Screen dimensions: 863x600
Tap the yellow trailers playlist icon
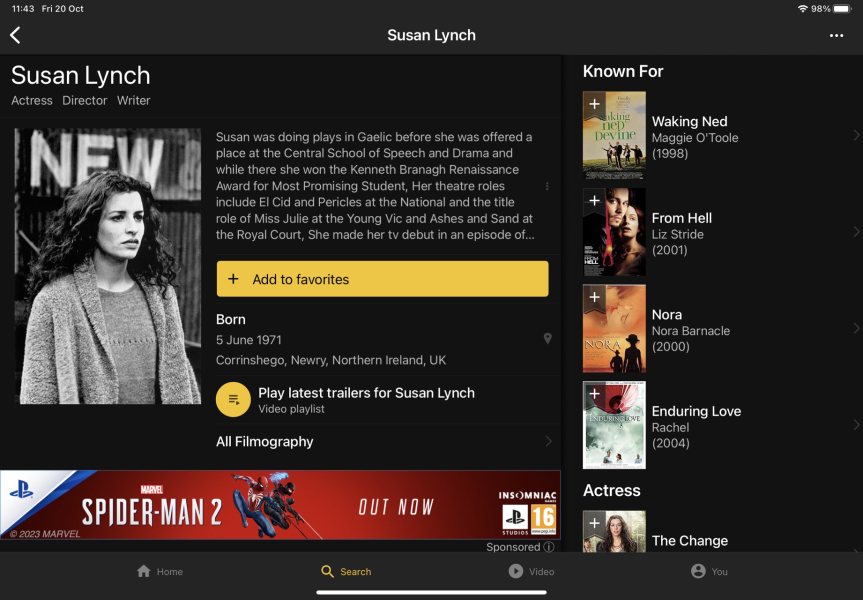click(233, 400)
